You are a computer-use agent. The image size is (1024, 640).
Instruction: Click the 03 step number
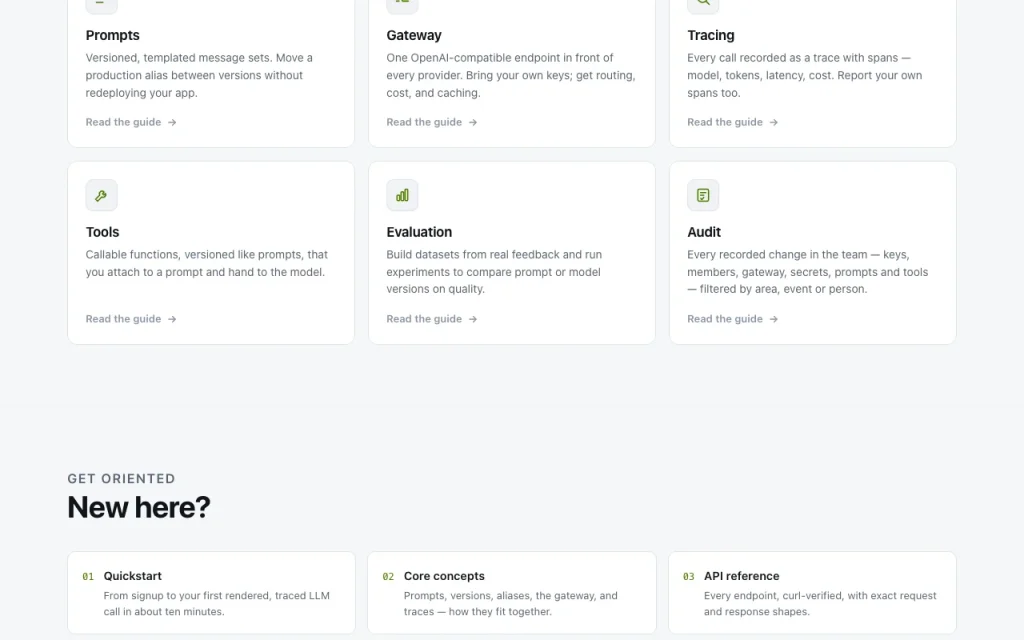[x=688, y=577]
